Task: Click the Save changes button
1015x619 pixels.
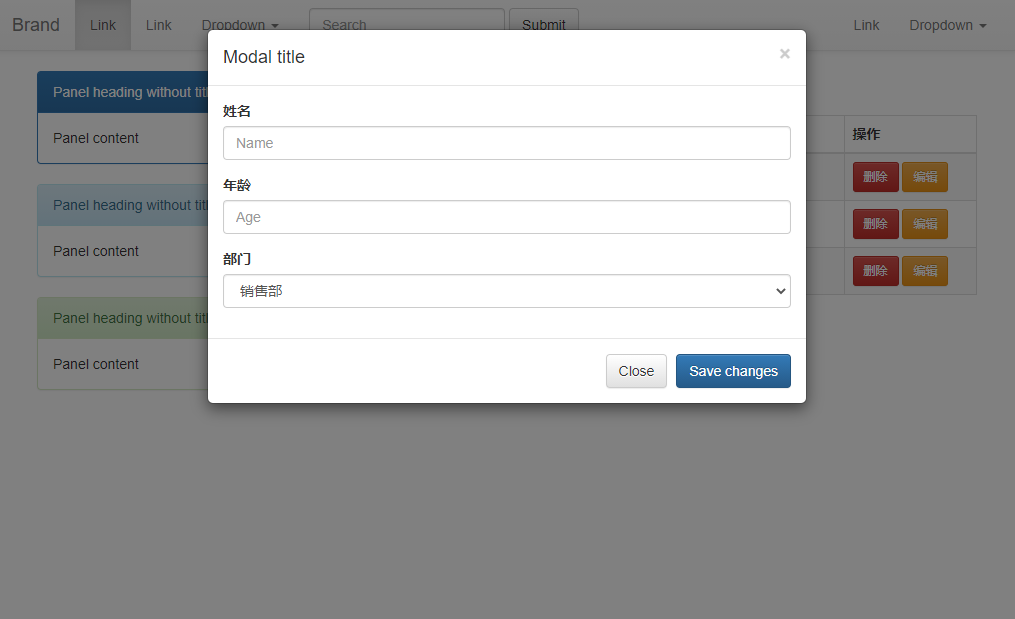Action: pyautogui.click(x=733, y=371)
